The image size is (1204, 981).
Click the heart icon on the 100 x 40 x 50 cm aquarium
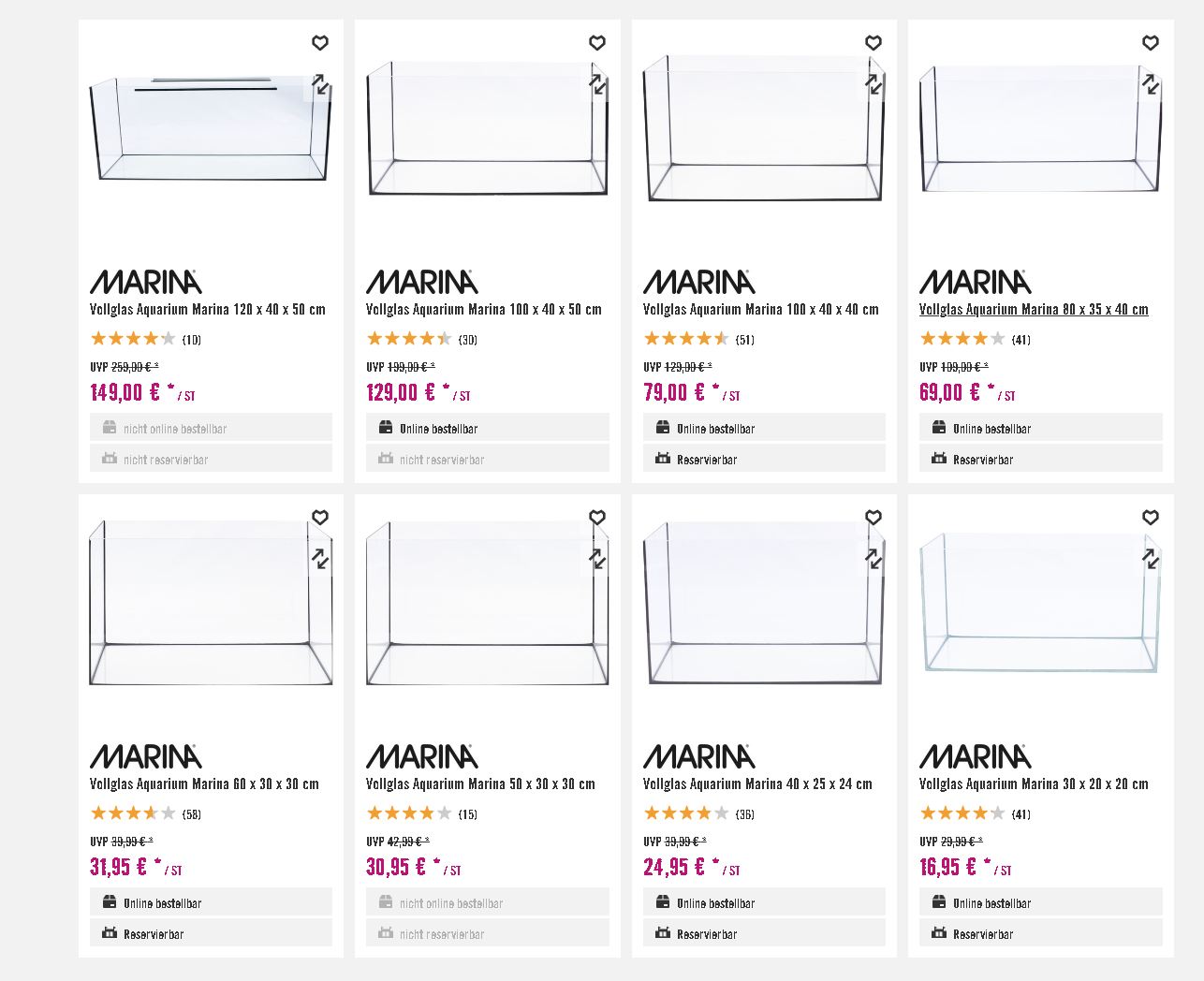[597, 43]
